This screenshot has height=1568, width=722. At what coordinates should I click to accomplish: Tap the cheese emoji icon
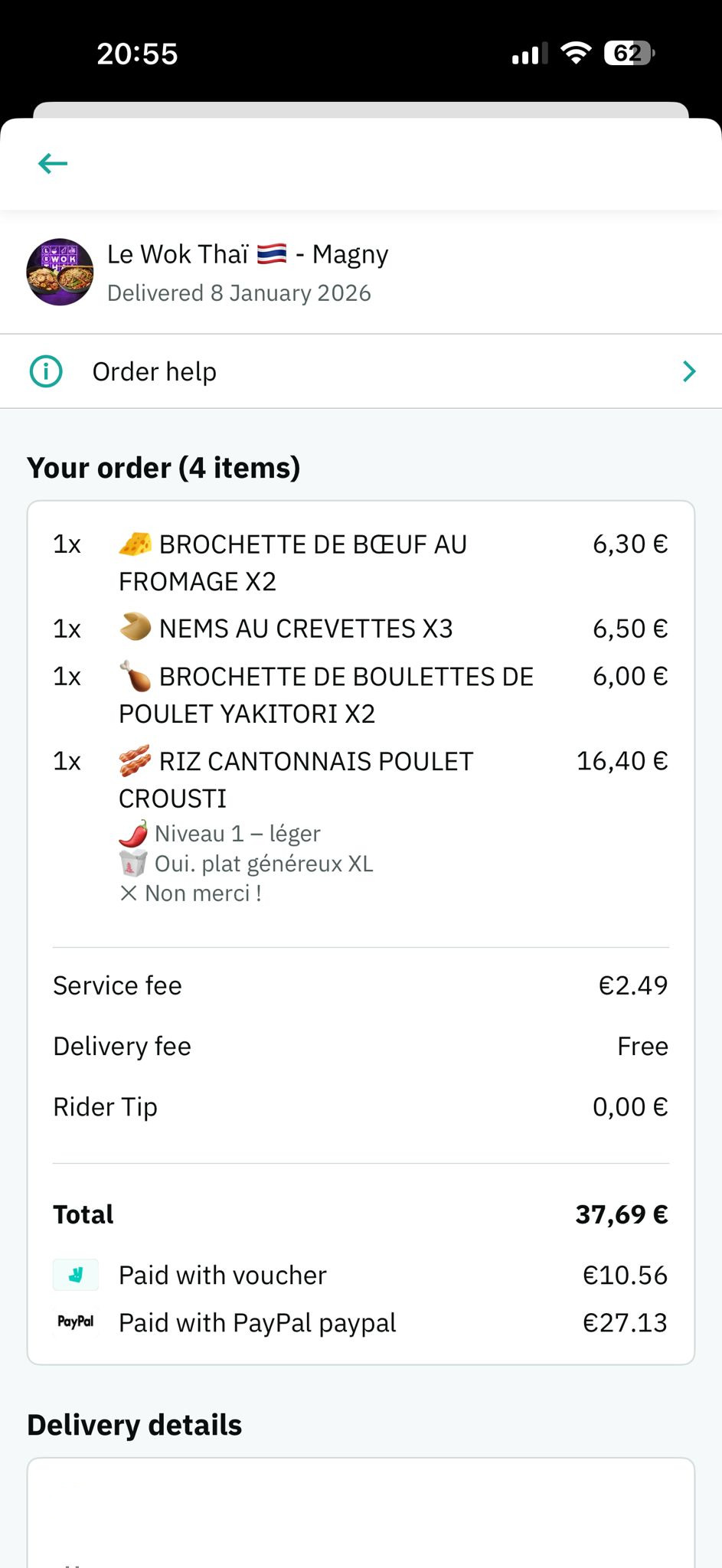pyautogui.click(x=136, y=544)
